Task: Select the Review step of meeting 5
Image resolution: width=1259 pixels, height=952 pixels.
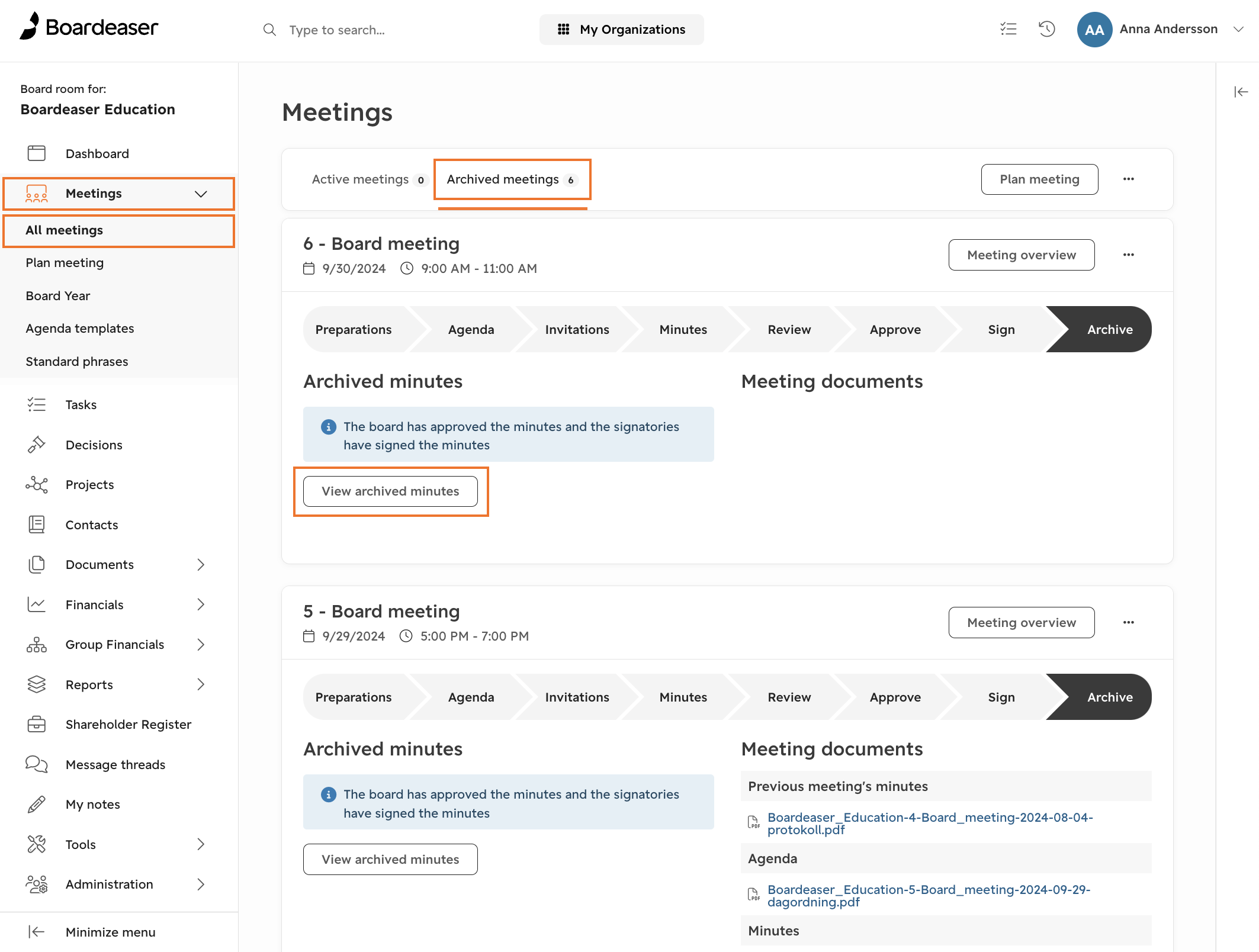Action: (x=789, y=697)
